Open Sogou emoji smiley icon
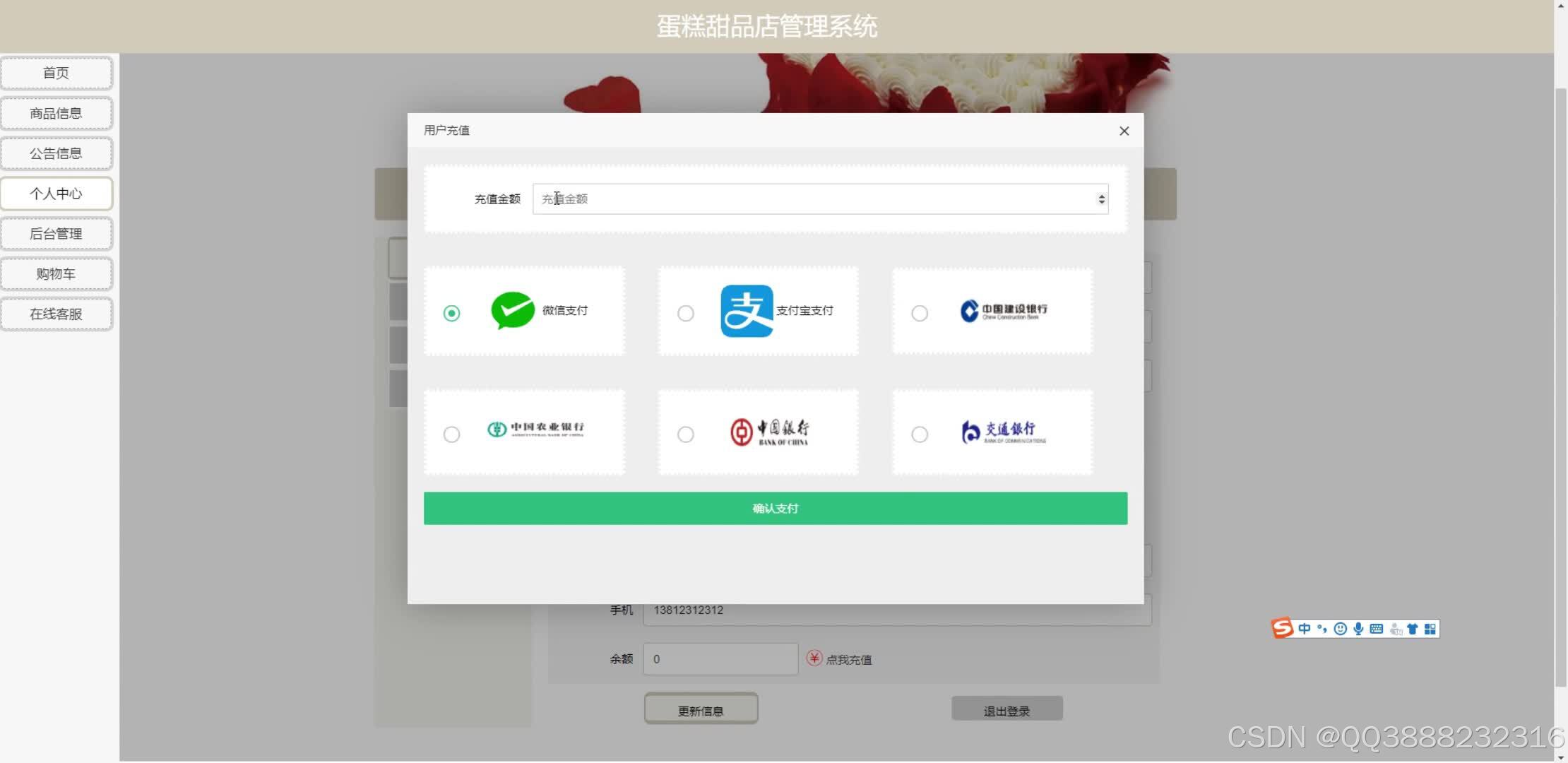 tap(1340, 629)
